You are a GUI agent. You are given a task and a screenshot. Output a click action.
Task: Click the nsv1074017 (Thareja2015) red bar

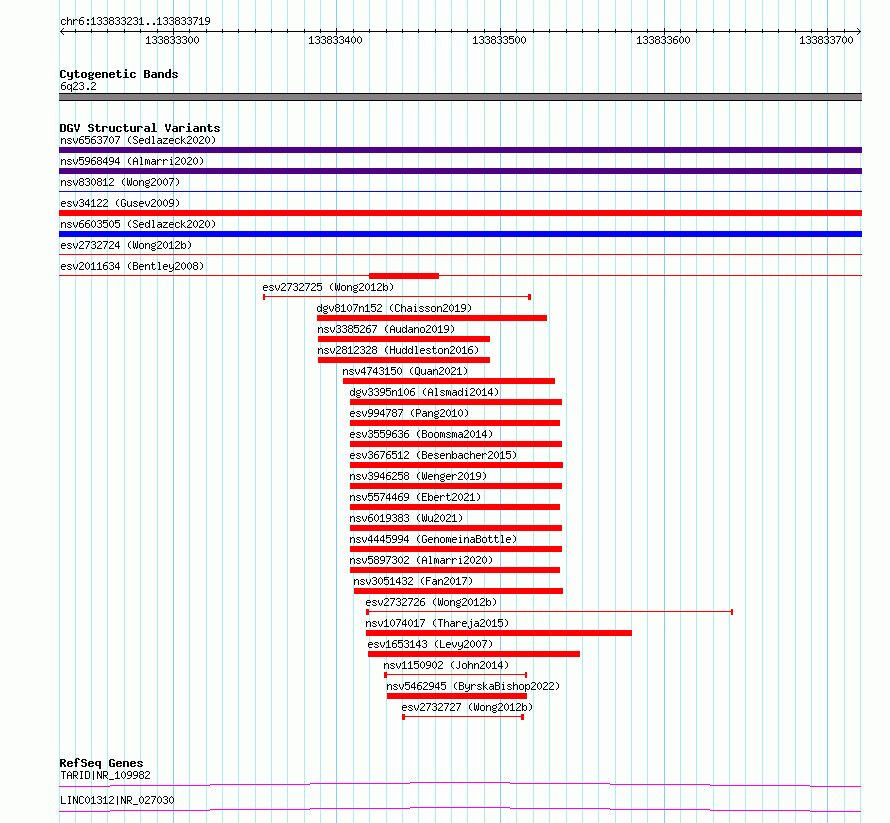tap(499, 633)
